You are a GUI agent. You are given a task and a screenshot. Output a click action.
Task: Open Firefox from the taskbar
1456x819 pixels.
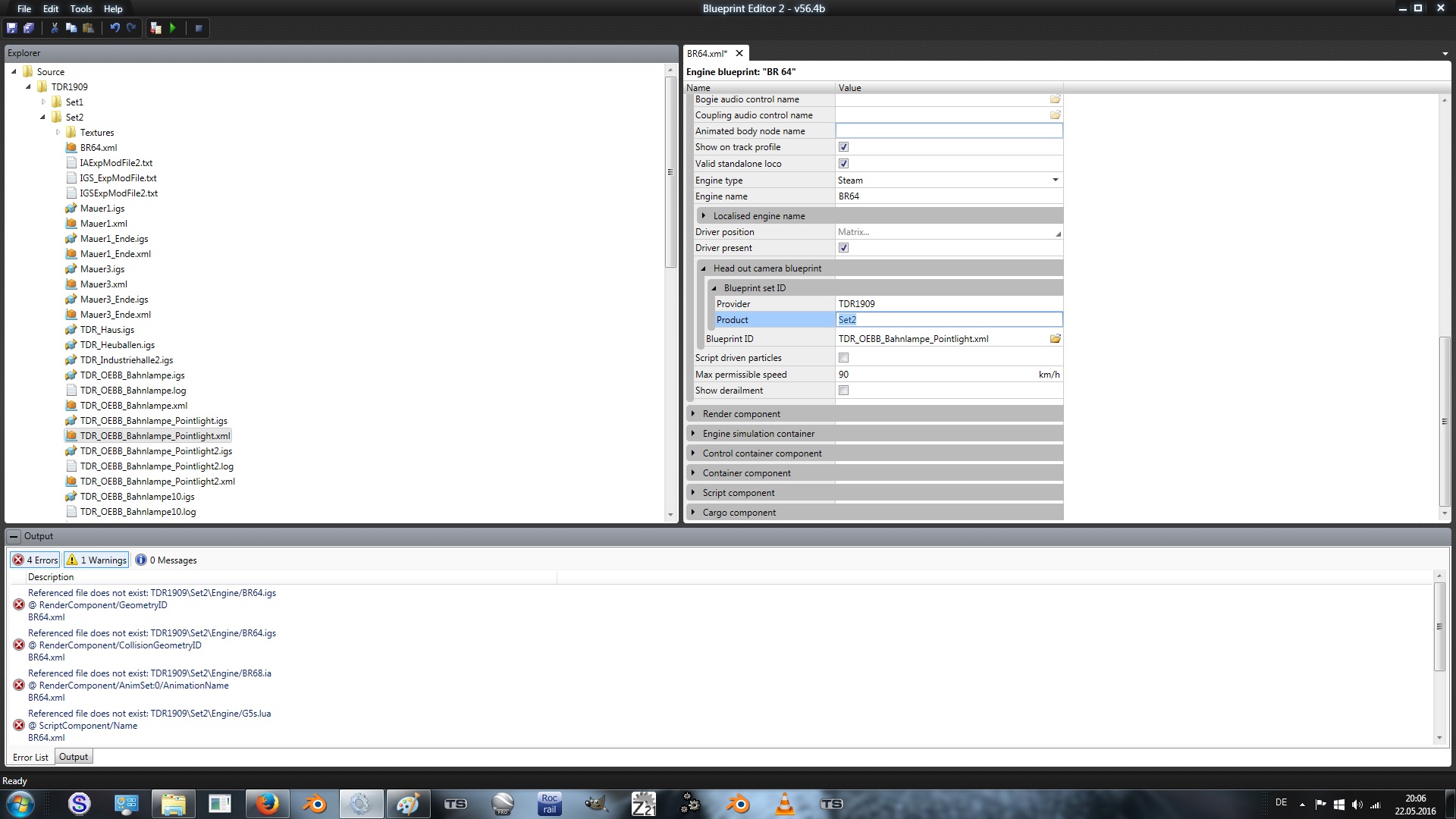click(x=267, y=804)
